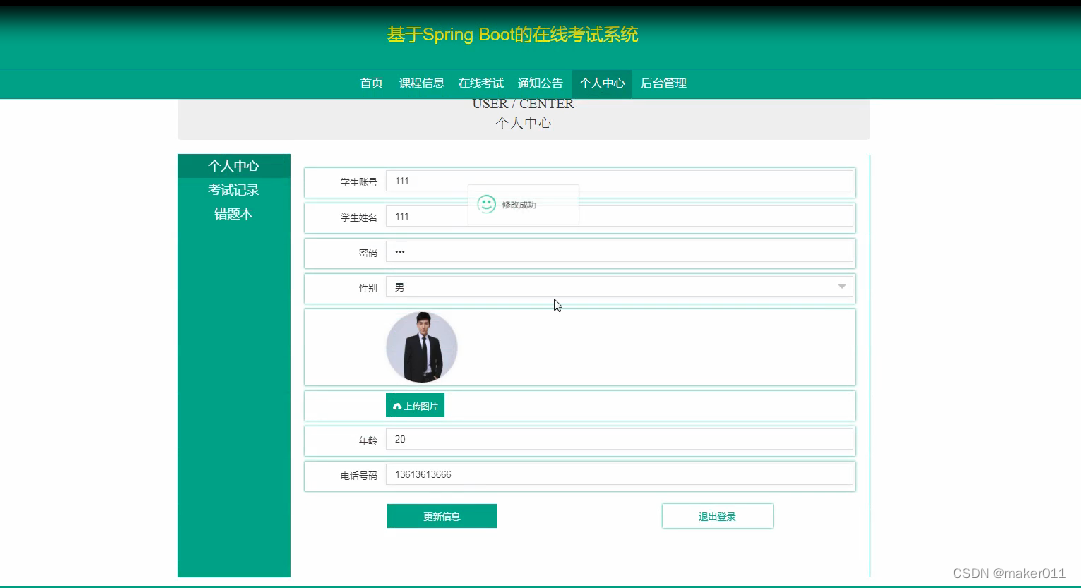Open 考试记录 in left sidebar
Screen dimensions: 1081x588
tap(234, 190)
